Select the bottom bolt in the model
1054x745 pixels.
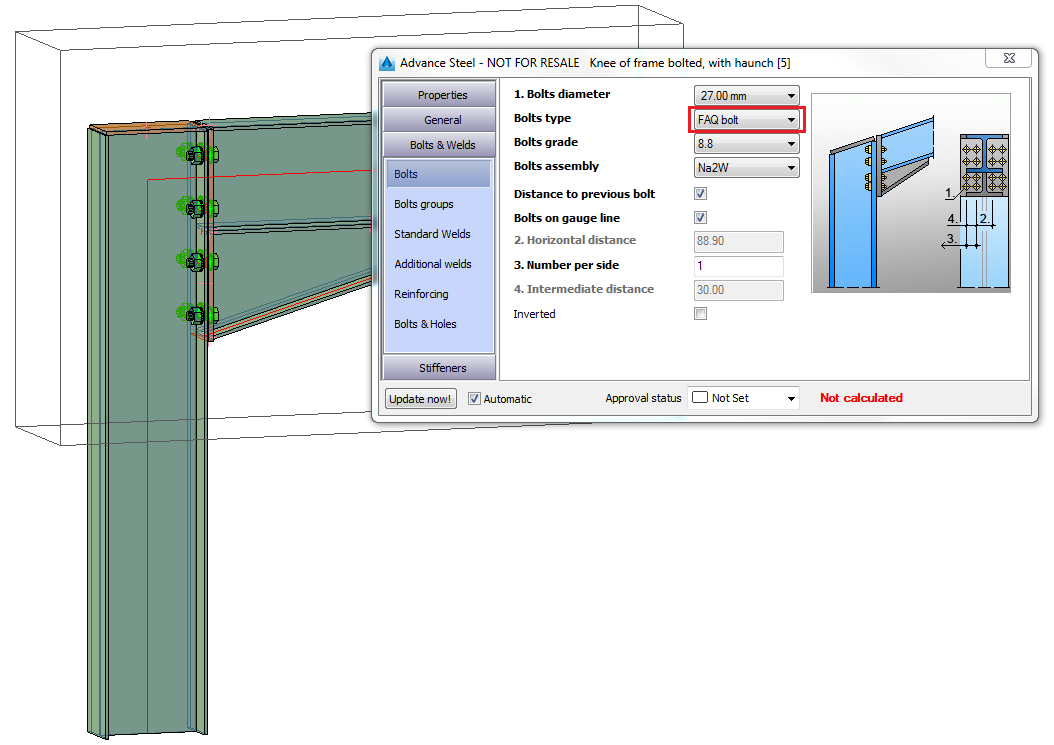[x=197, y=314]
